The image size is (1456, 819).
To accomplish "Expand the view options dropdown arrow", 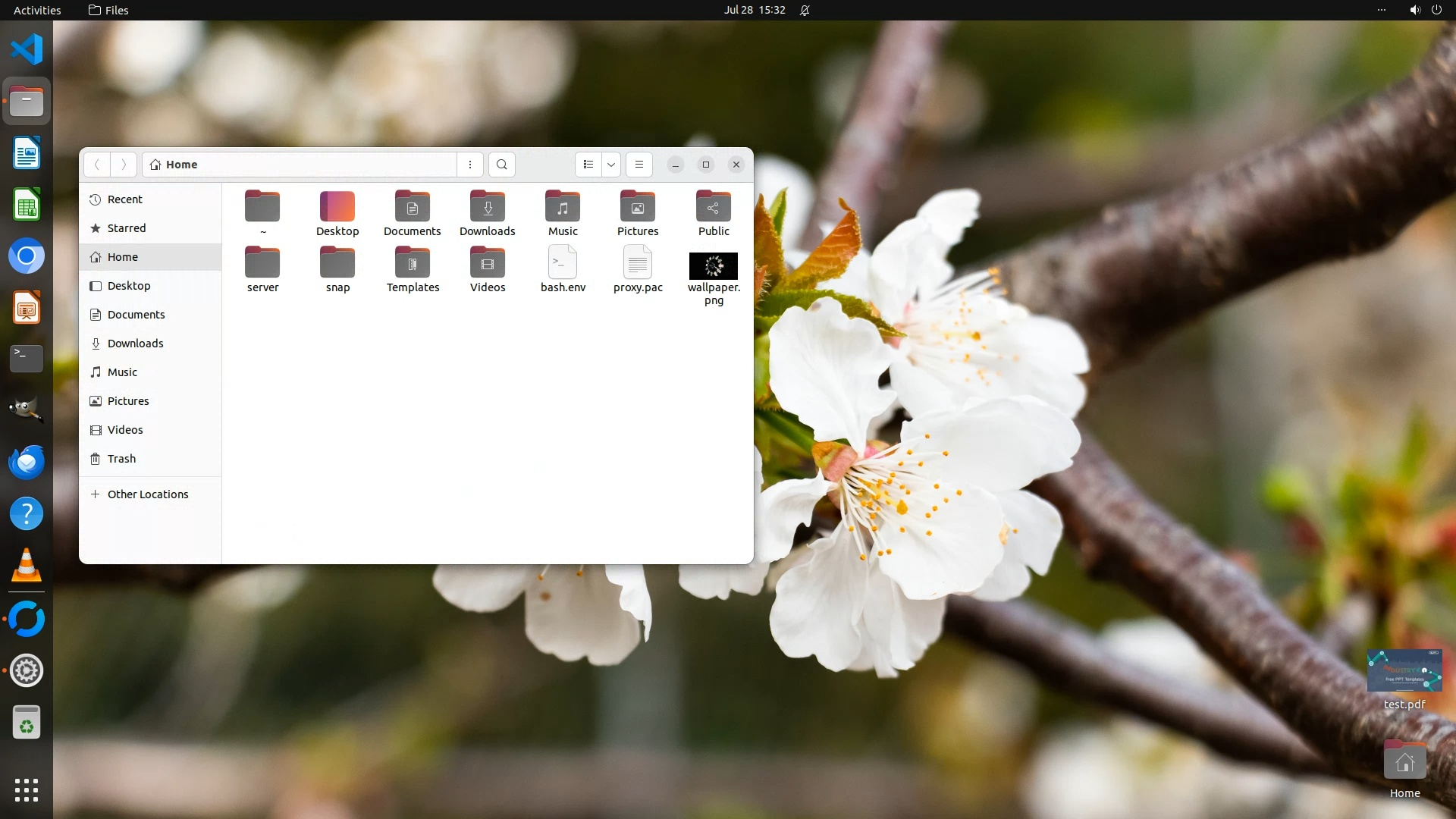I will [611, 165].
